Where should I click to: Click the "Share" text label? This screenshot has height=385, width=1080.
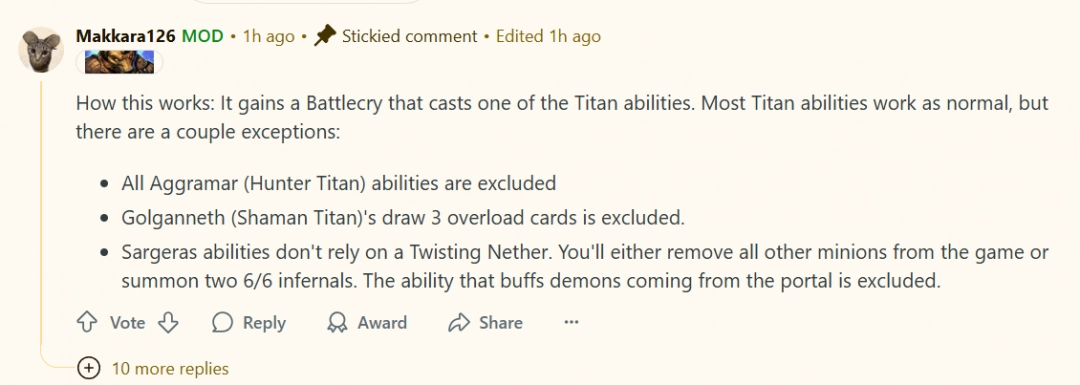(x=501, y=322)
